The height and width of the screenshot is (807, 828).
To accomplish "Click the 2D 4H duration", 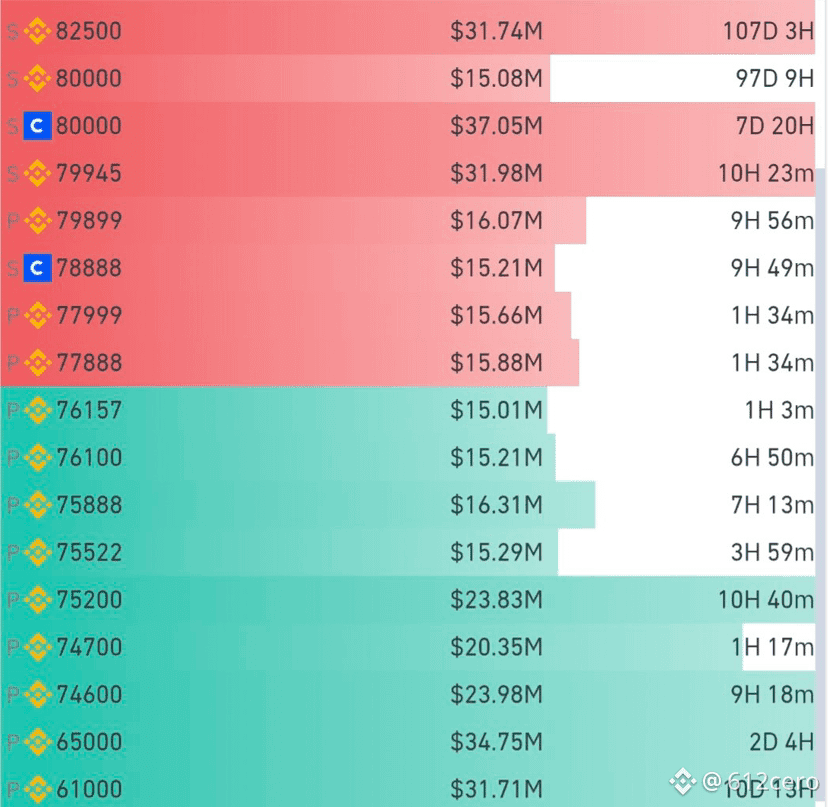I will 782,743.
